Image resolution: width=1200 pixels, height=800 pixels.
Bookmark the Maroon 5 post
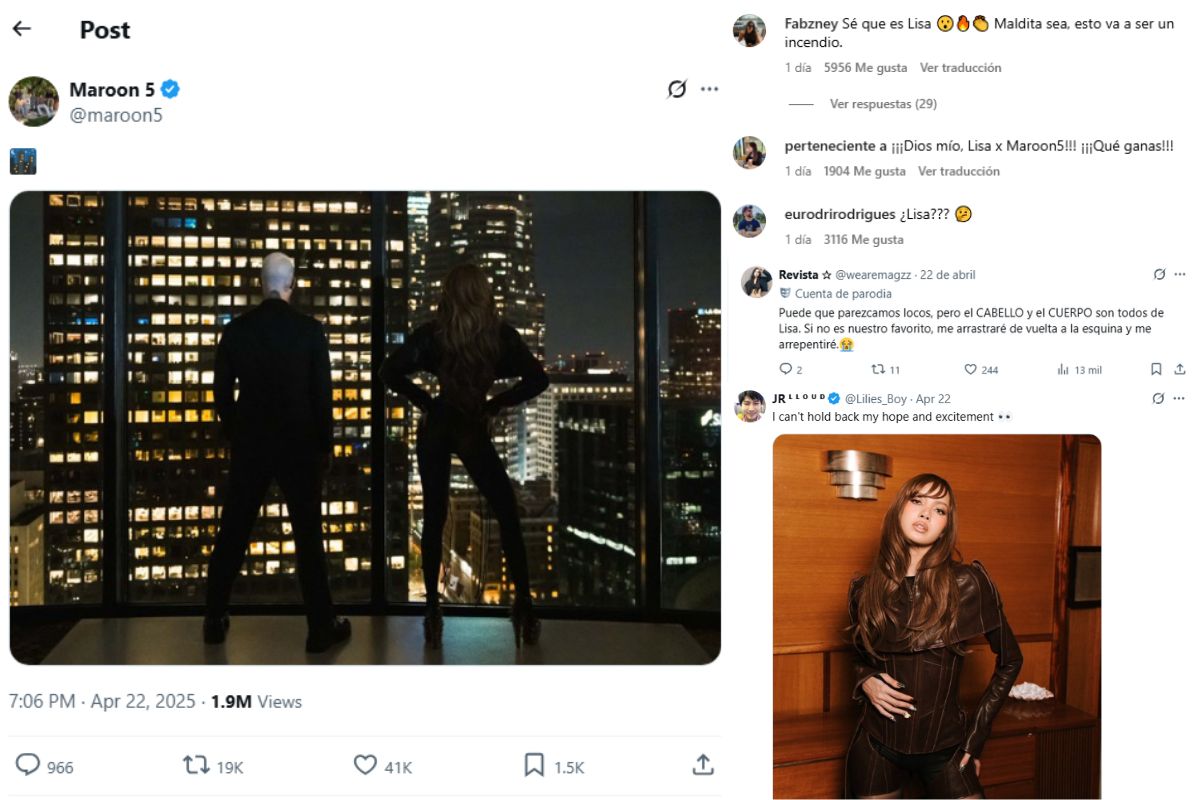click(x=535, y=766)
